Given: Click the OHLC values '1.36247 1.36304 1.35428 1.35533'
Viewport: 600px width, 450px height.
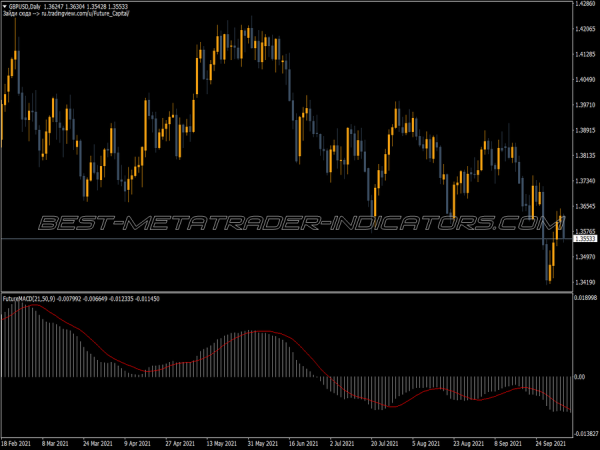Looking at the screenshot, I should pos(86,7).
